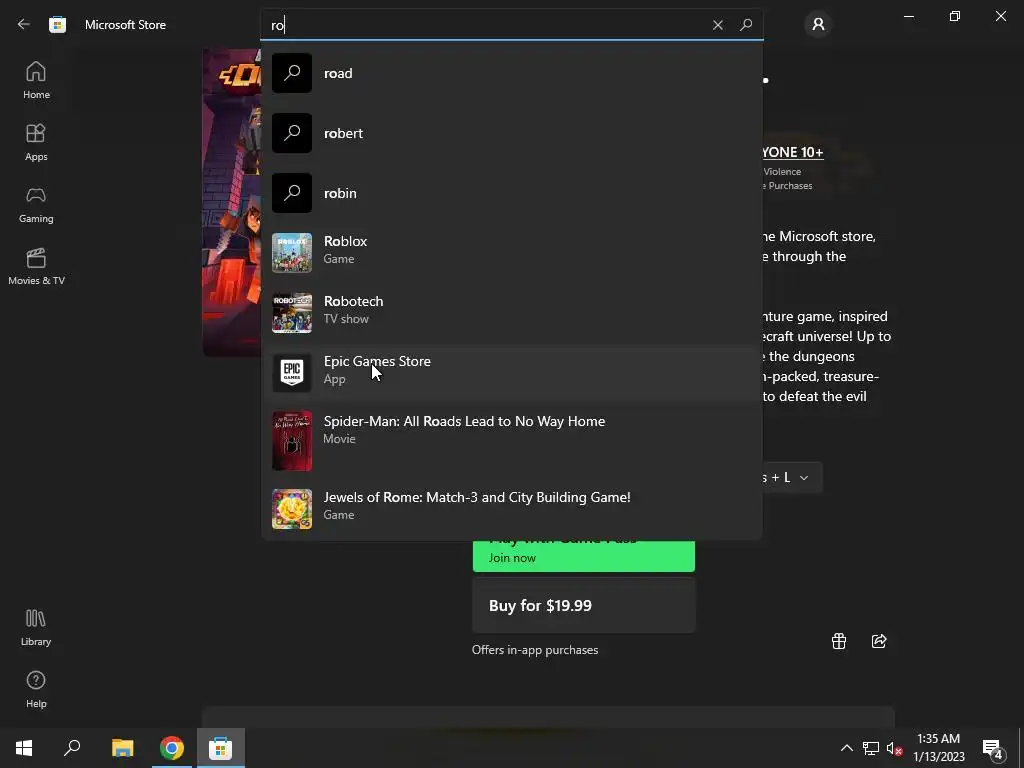Viewport: 1024px width, 768px height.
Task: Click the Roblox thumbnail icon
Action: click(x=291, y=253)
